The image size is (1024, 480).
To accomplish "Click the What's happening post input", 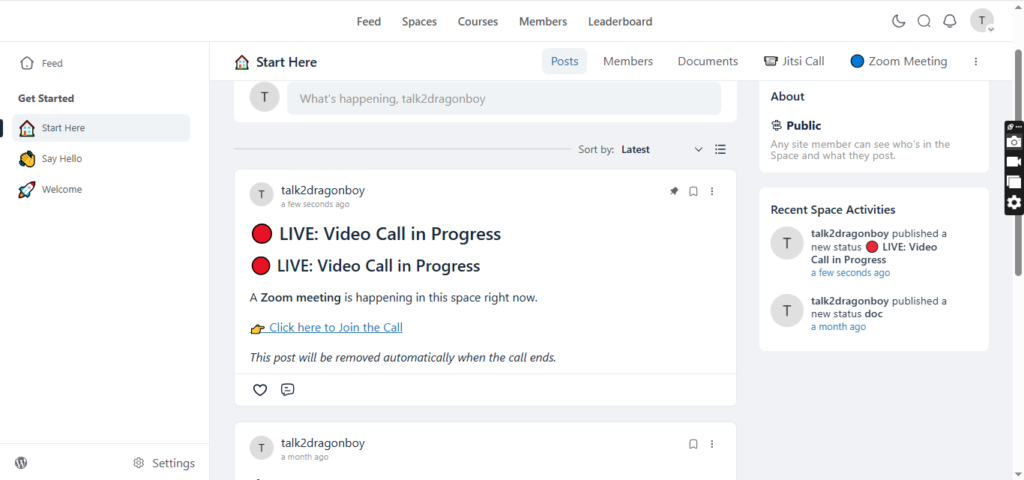I will [504, 99].
